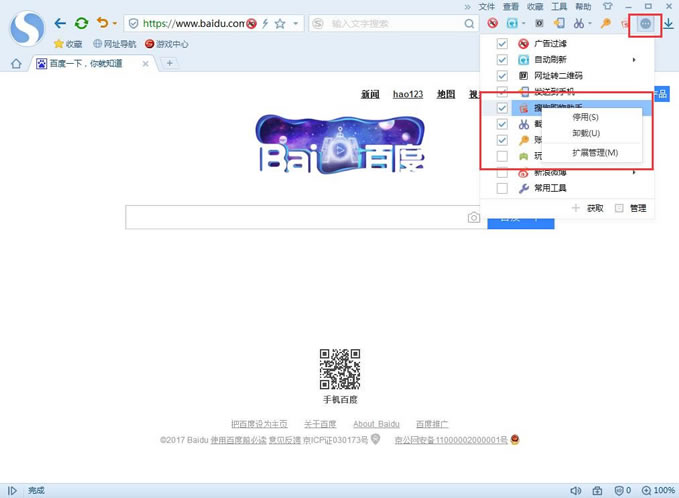679x498 pixels.
Task: Click the Sogou browser logo
Action: pyautogui.click(x=27, y=28)
